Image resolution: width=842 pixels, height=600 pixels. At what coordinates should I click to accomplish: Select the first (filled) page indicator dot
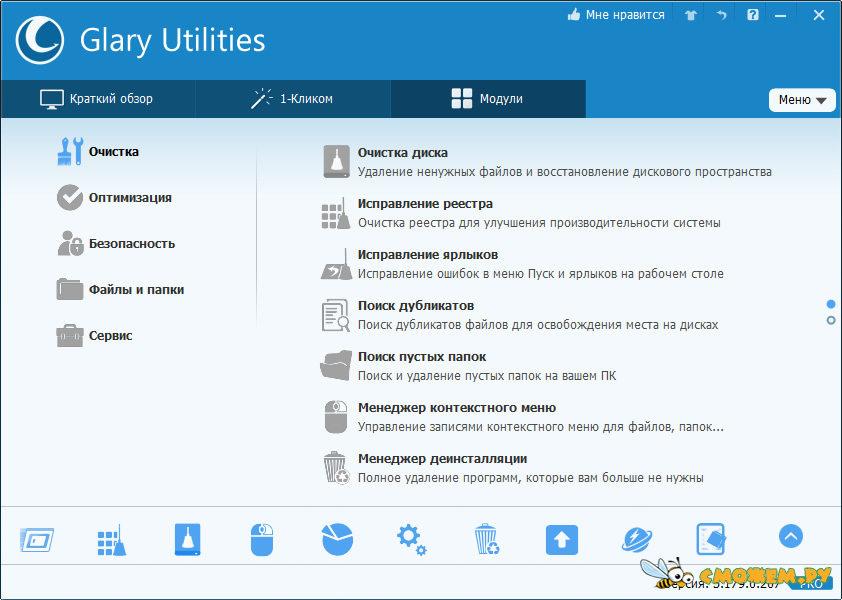click(x=831, y=304)
